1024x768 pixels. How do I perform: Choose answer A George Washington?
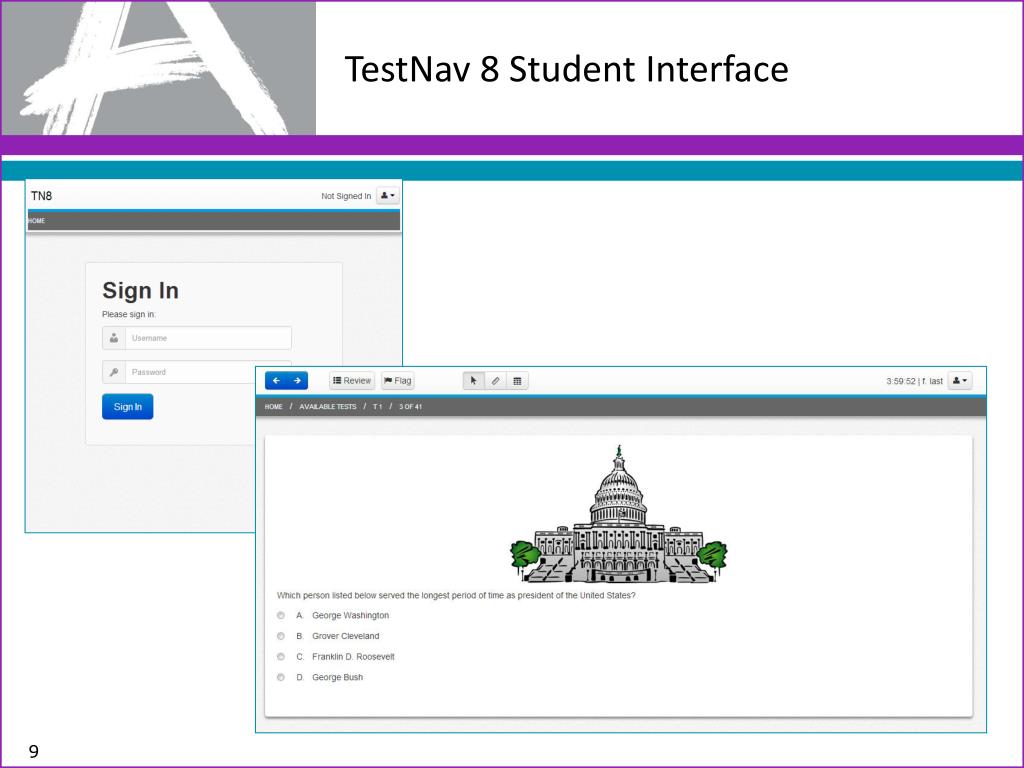281,615
